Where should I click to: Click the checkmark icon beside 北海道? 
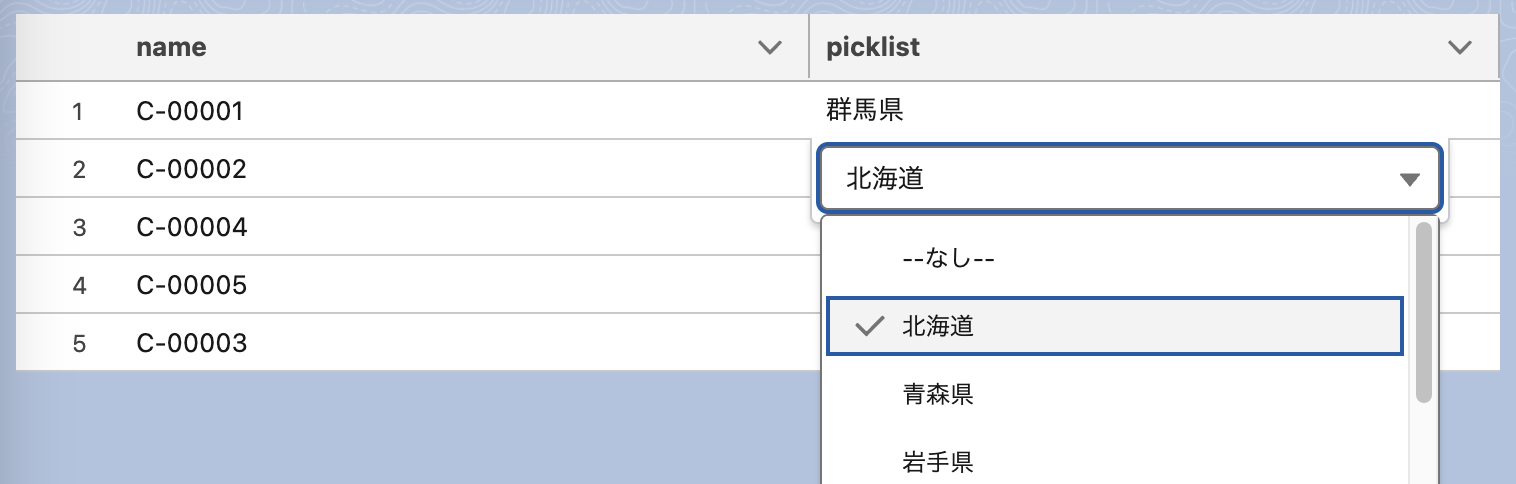tap(871, 325)
